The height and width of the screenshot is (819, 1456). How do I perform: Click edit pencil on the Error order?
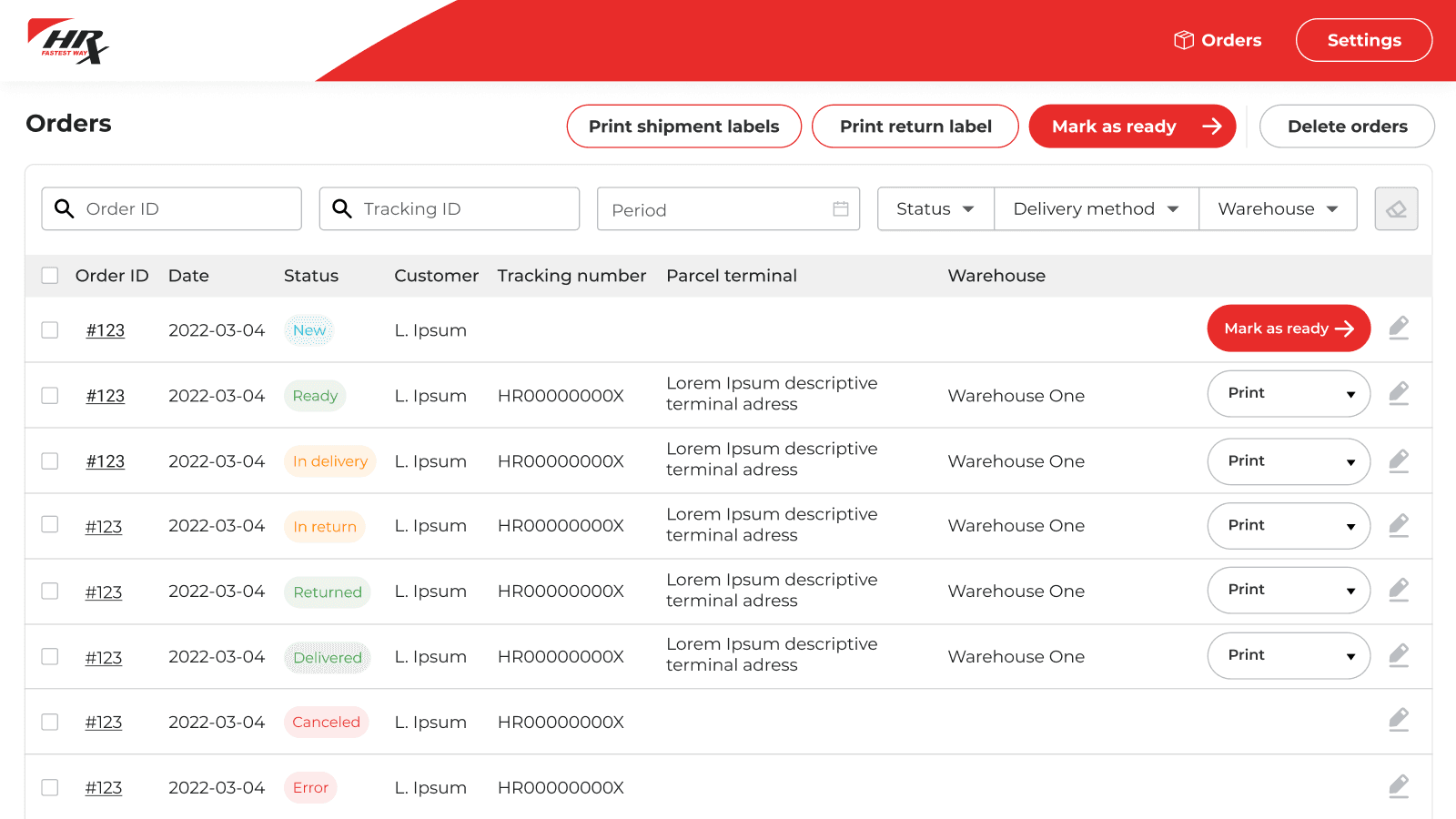pyautogui.click(x=1399, y=786)
